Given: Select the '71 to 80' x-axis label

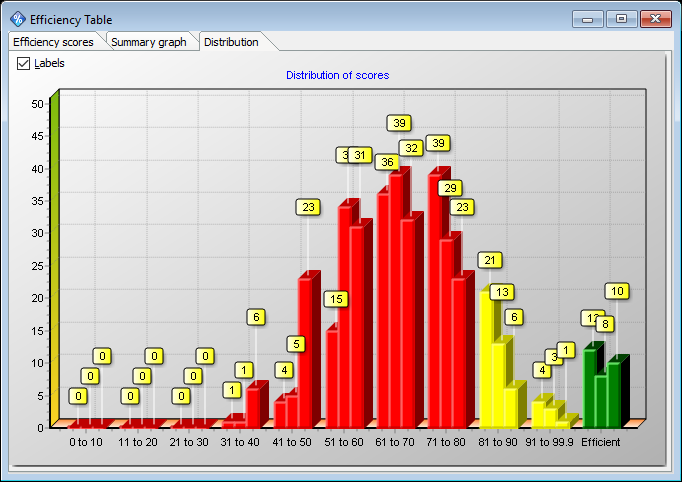Looking at the screenshot, I should tap(447, 441).
